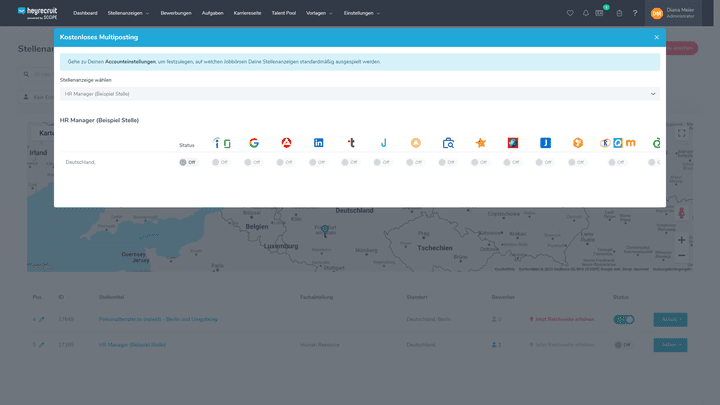This screenshot has height=405, width=720.
Task: Click the Google job board icon
Action: [254, 143]
